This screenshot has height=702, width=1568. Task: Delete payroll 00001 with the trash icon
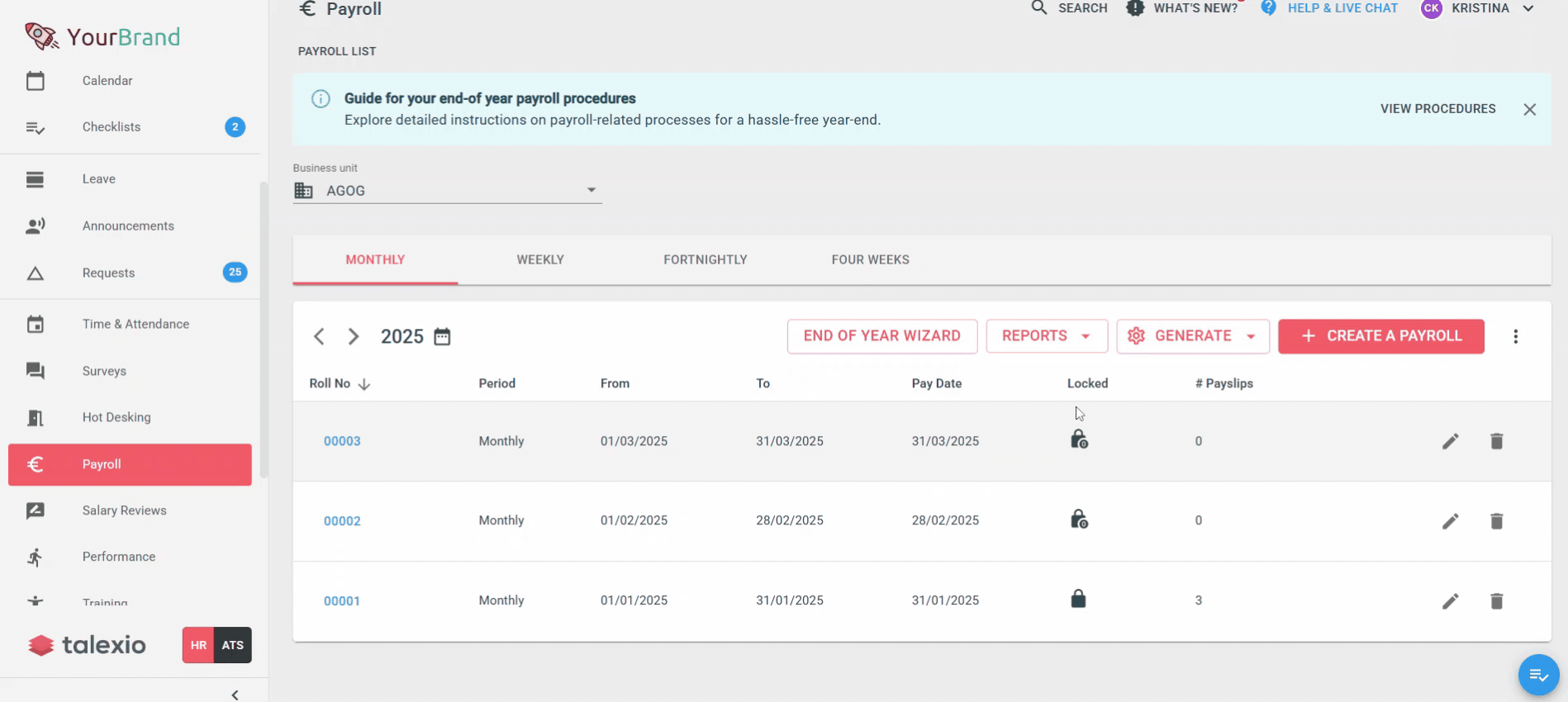(x=1497, y=601)
